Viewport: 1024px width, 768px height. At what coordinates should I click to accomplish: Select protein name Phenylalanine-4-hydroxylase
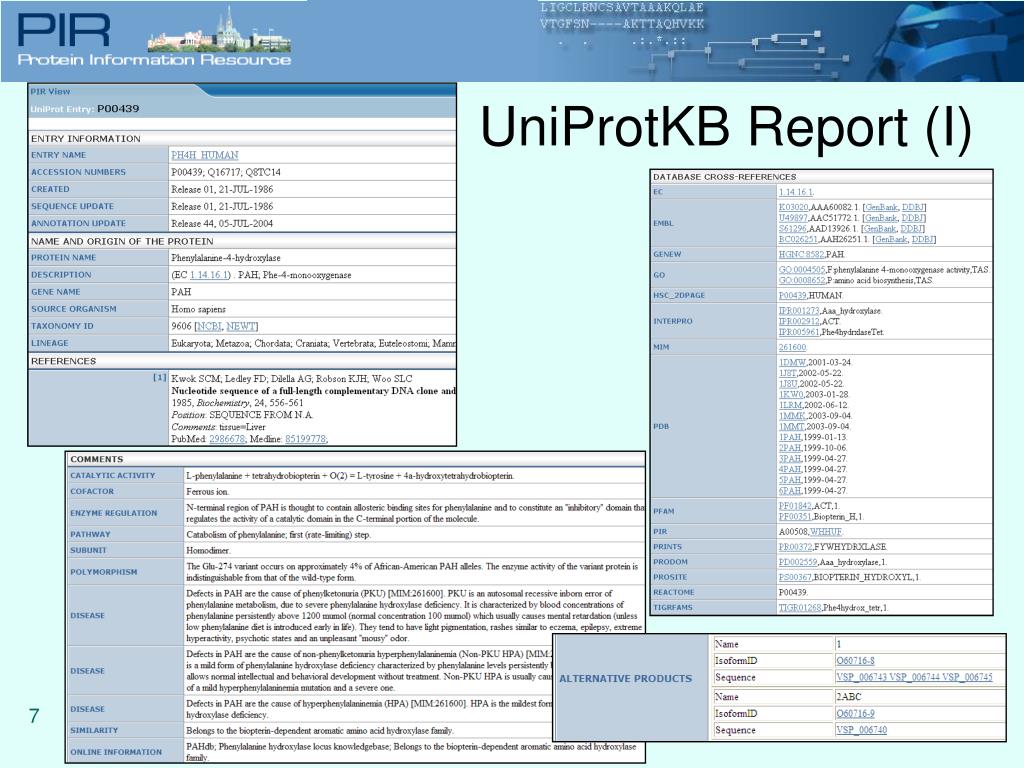click(226, 258)
